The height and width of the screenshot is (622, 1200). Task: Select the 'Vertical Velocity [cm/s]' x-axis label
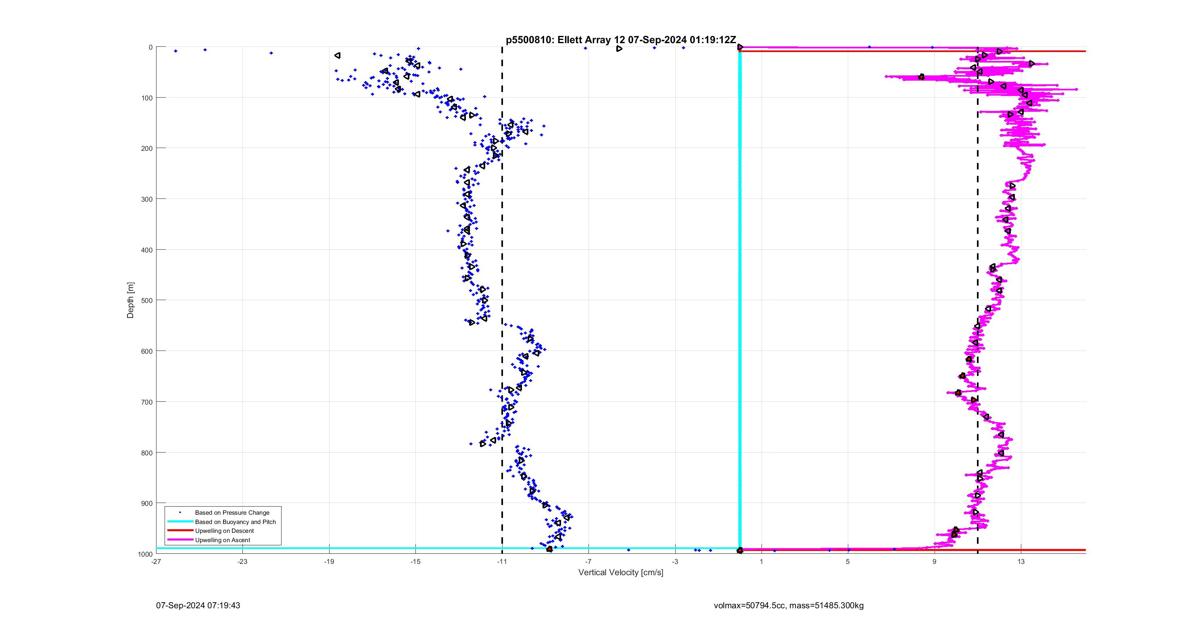tap(621, 572)
